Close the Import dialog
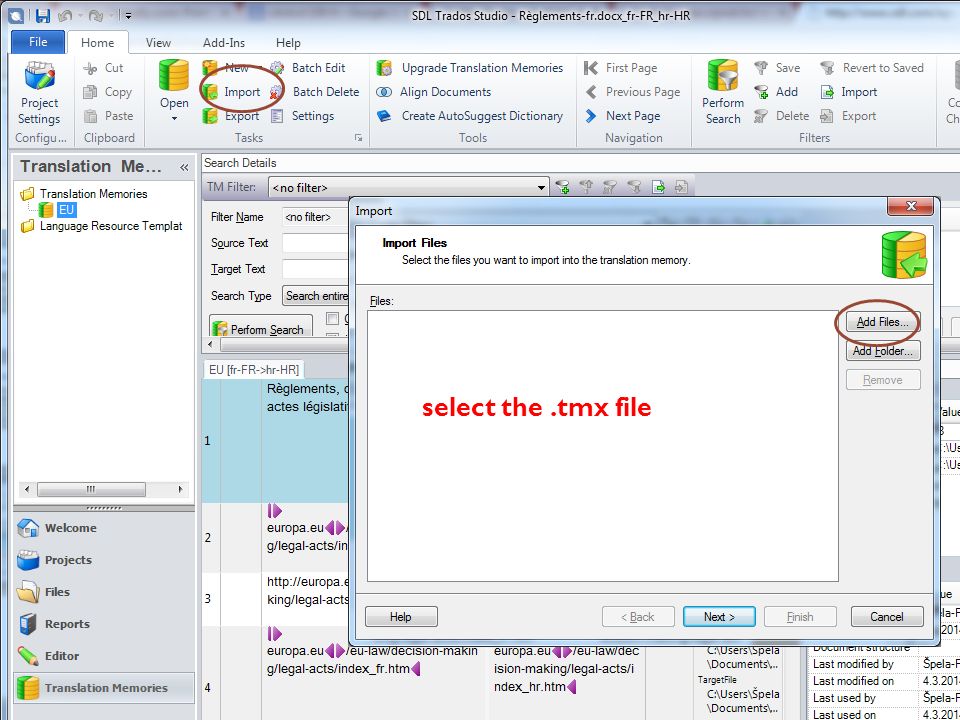This screenshot has height=720, width=960. pos(910,206)
